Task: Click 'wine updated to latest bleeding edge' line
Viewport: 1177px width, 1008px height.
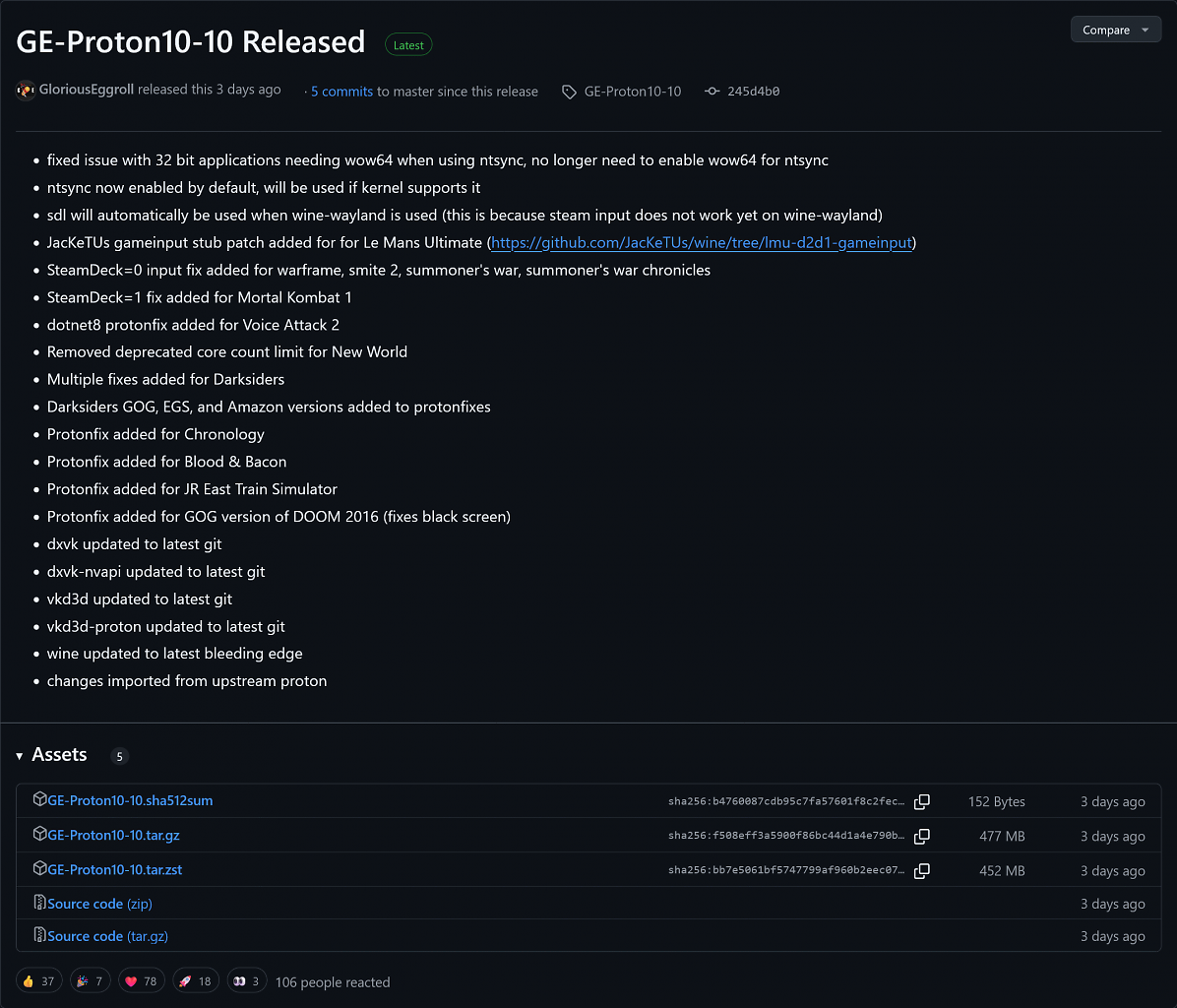Action: 175,654
